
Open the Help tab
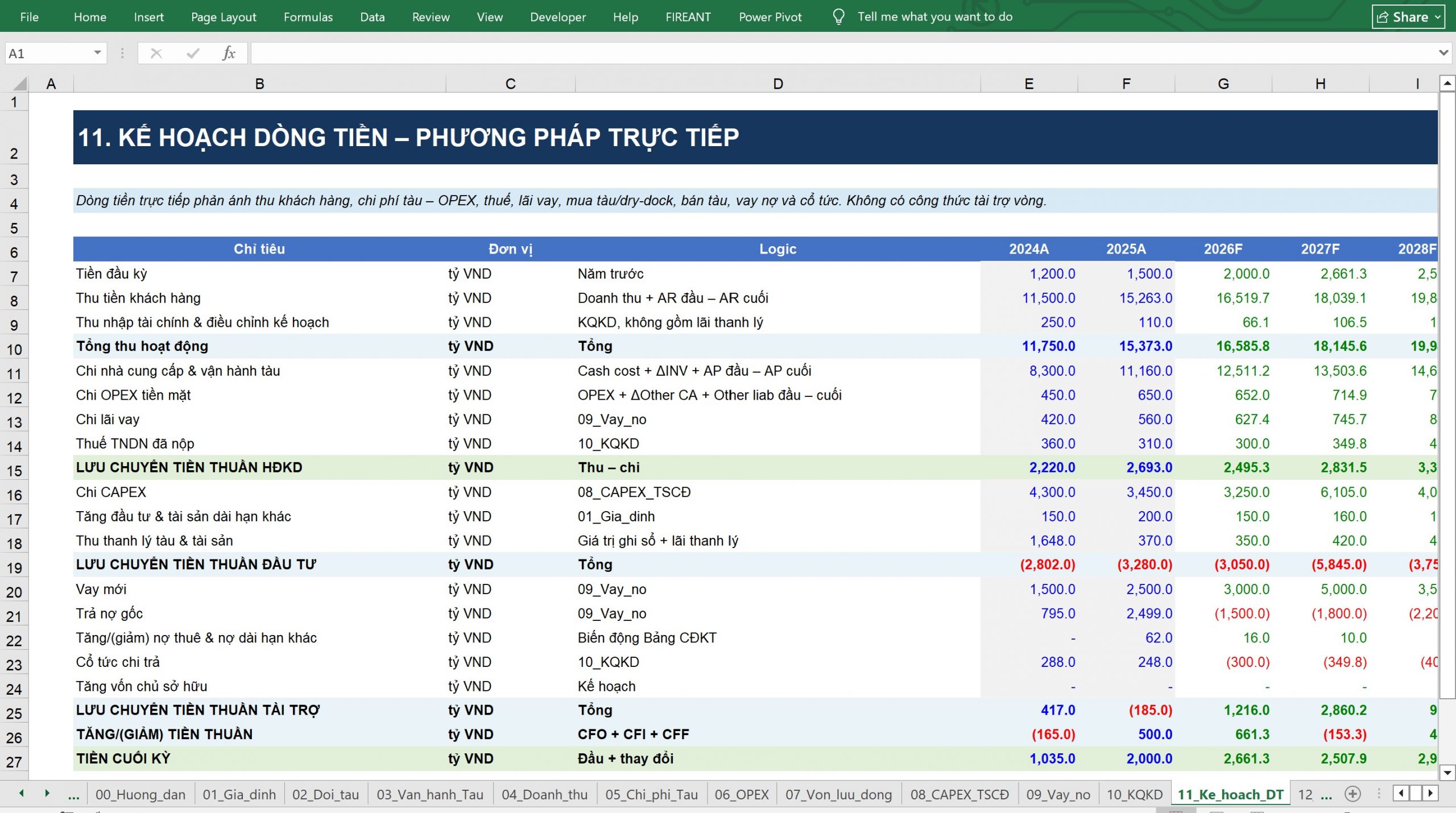(625, 17)
